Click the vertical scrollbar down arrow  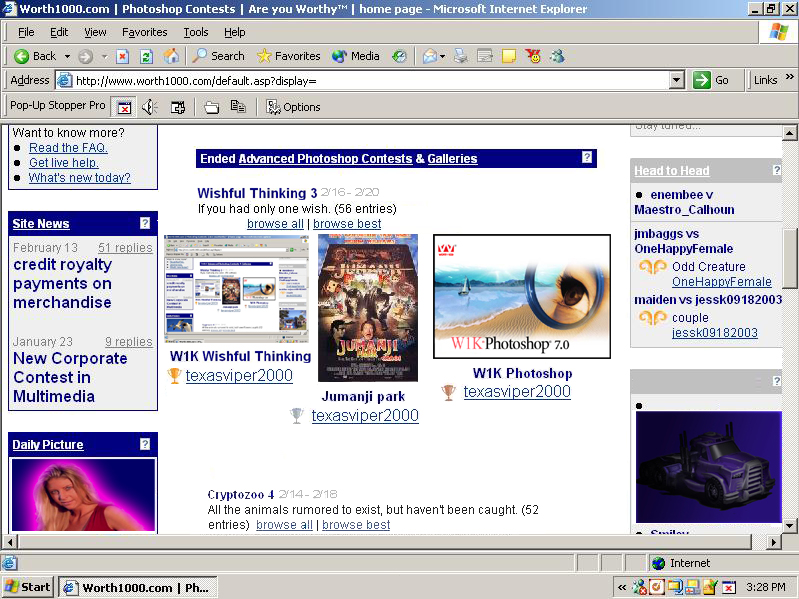789,525
